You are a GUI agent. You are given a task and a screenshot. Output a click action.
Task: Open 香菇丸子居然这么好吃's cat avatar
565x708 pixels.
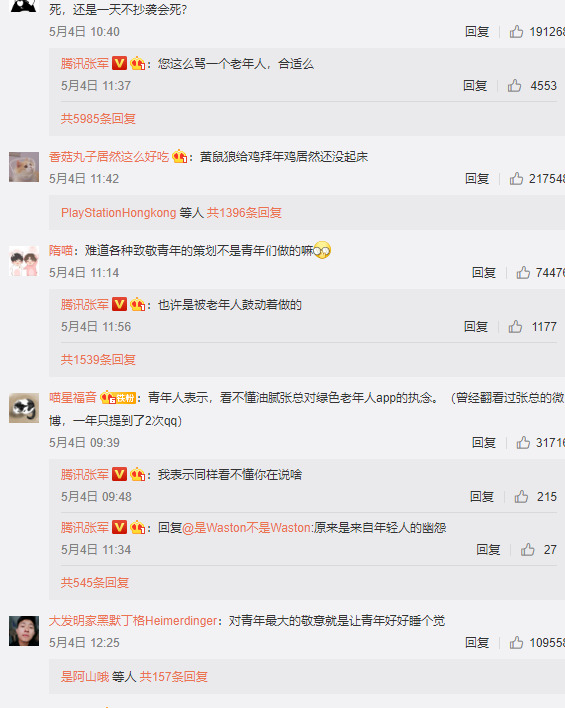click(x=24, y=167)
